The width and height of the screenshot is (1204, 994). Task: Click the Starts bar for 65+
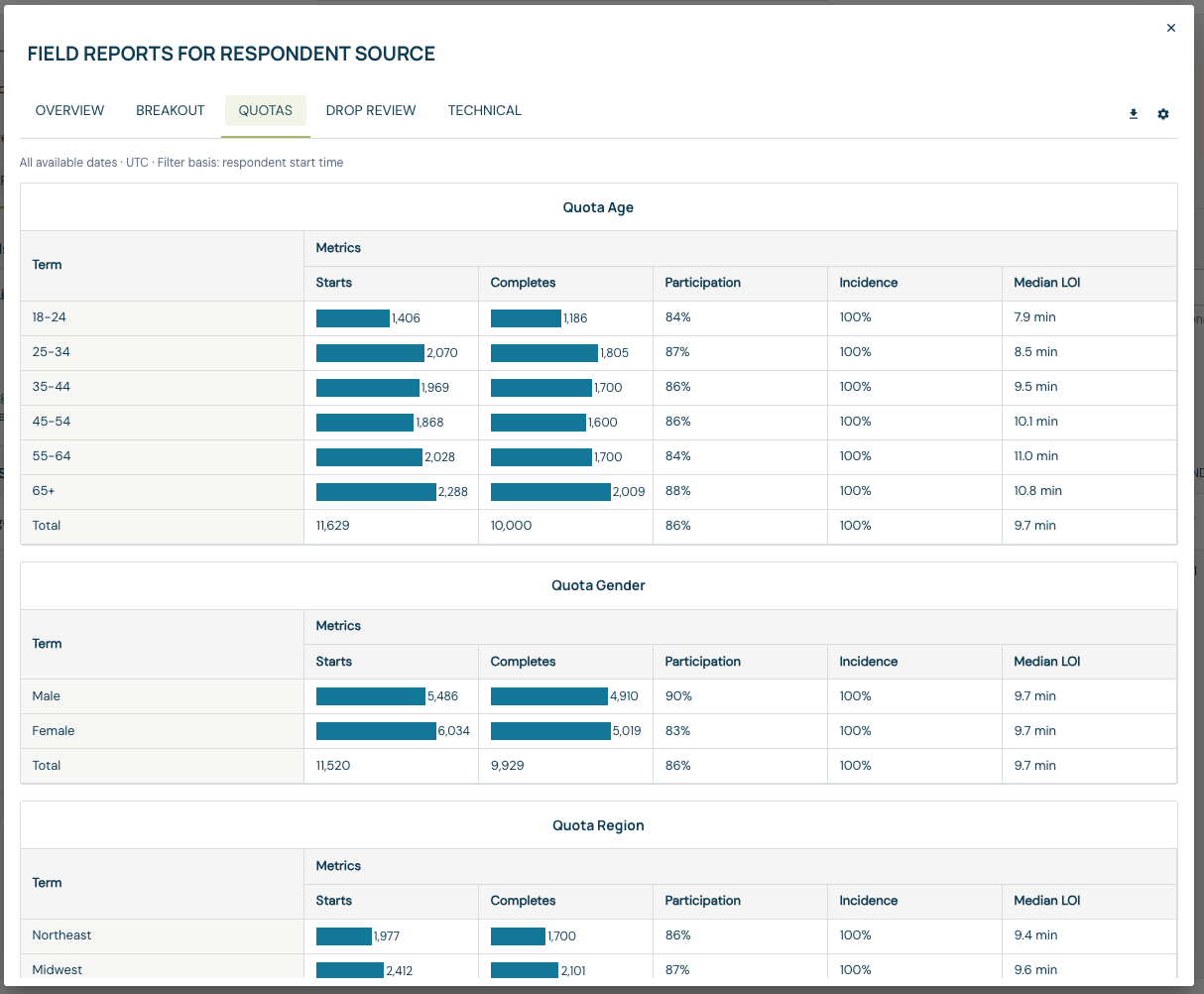point(376,492)
